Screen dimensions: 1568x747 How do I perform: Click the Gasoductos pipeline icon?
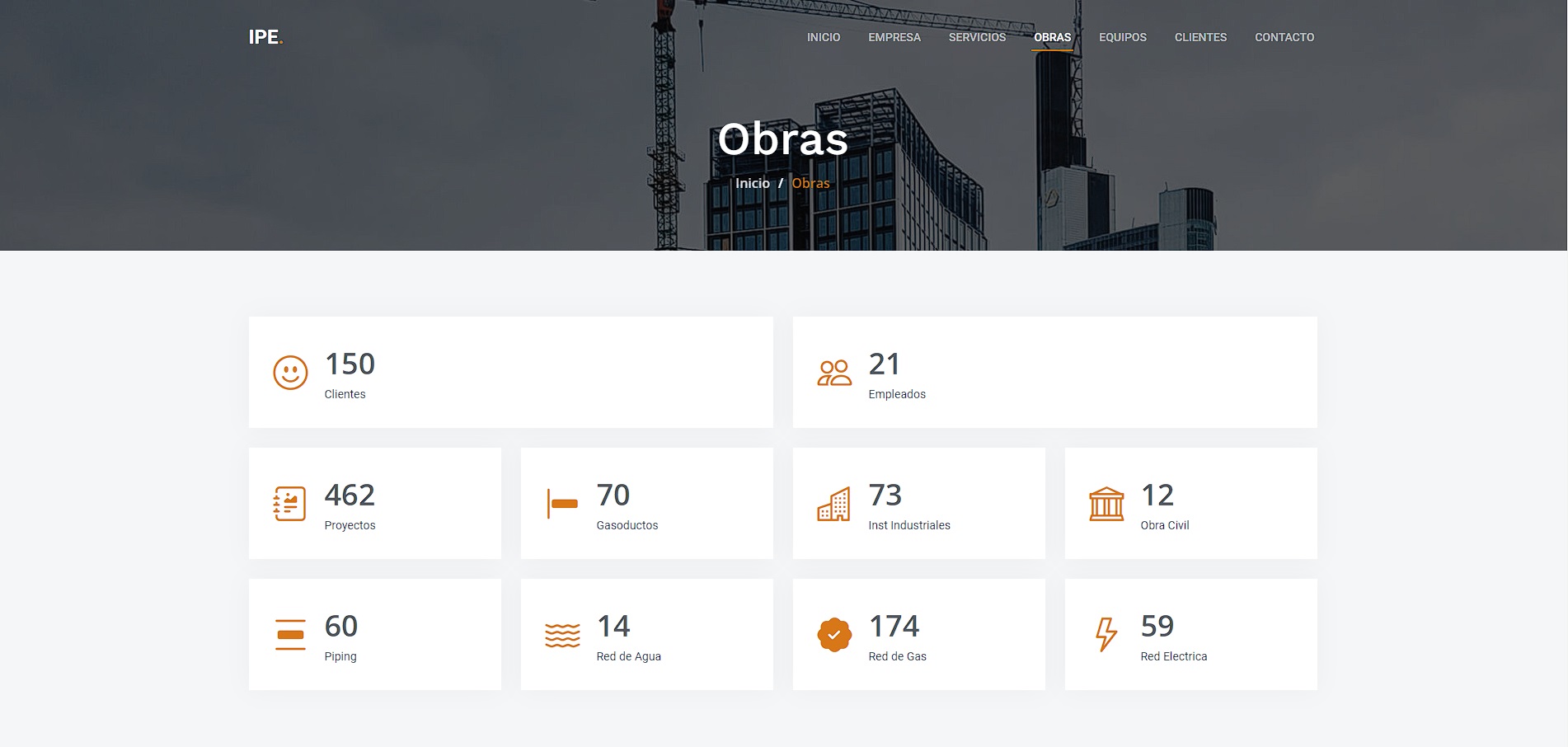[x=563, y=504]
